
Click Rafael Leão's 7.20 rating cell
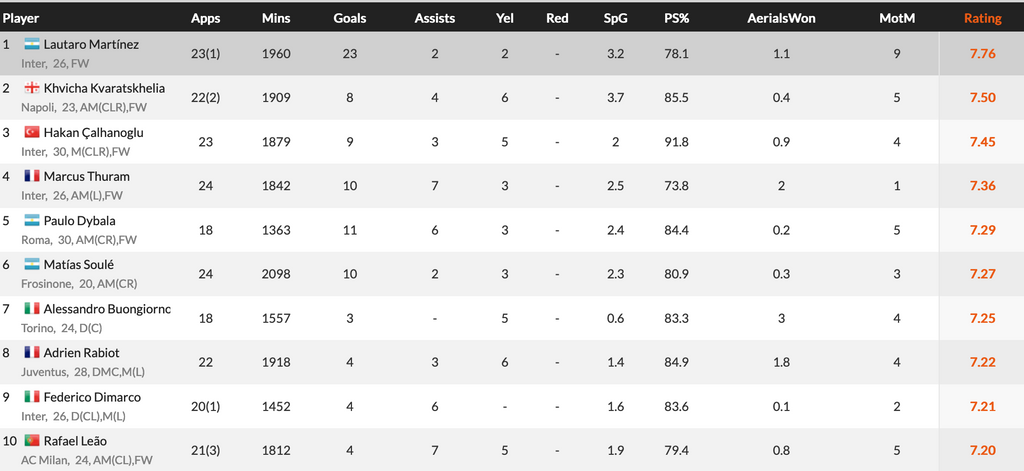pyautogui.click(x=982, y=450)
